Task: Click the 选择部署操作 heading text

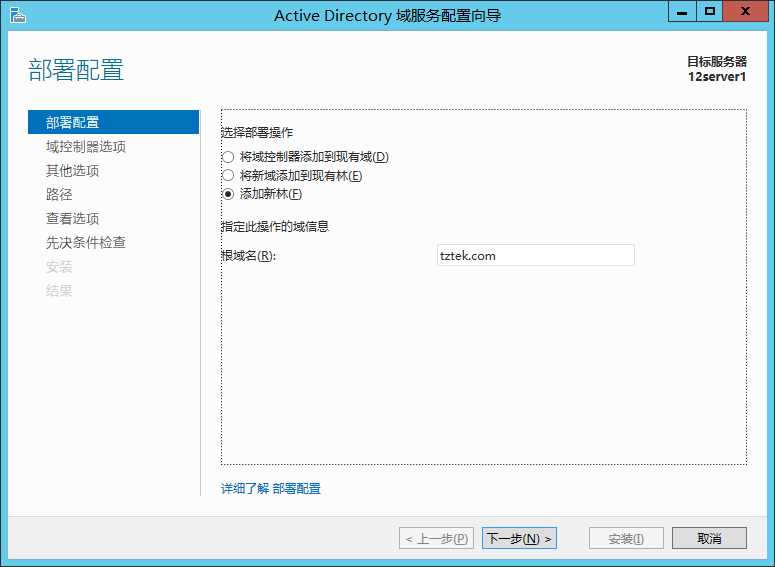Action: click(x=257, y=132)
